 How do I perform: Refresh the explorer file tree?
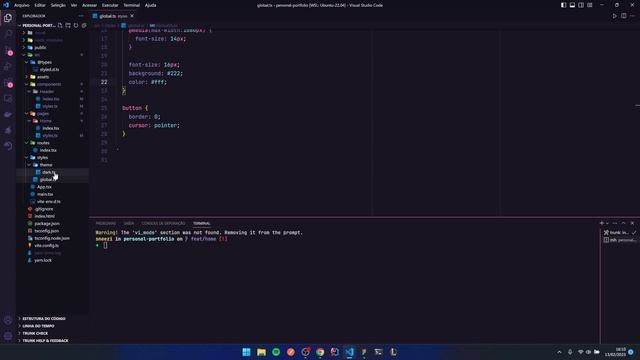pyautogui.click(x=76, y=25)
